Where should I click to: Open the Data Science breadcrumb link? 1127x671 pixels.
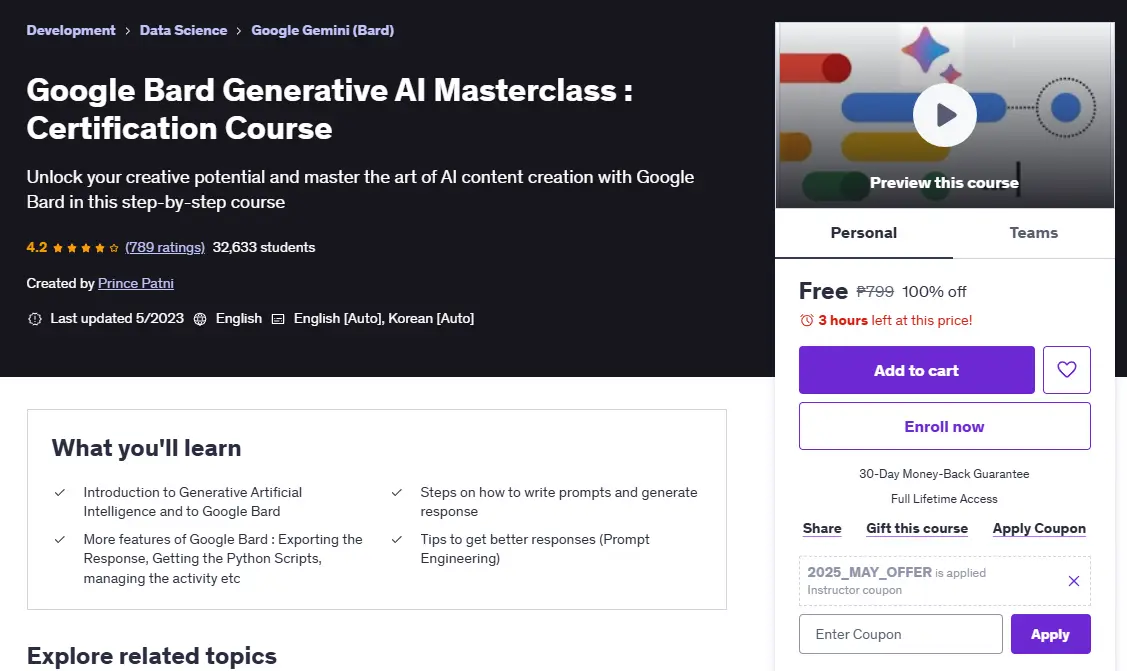pos(183,30)
